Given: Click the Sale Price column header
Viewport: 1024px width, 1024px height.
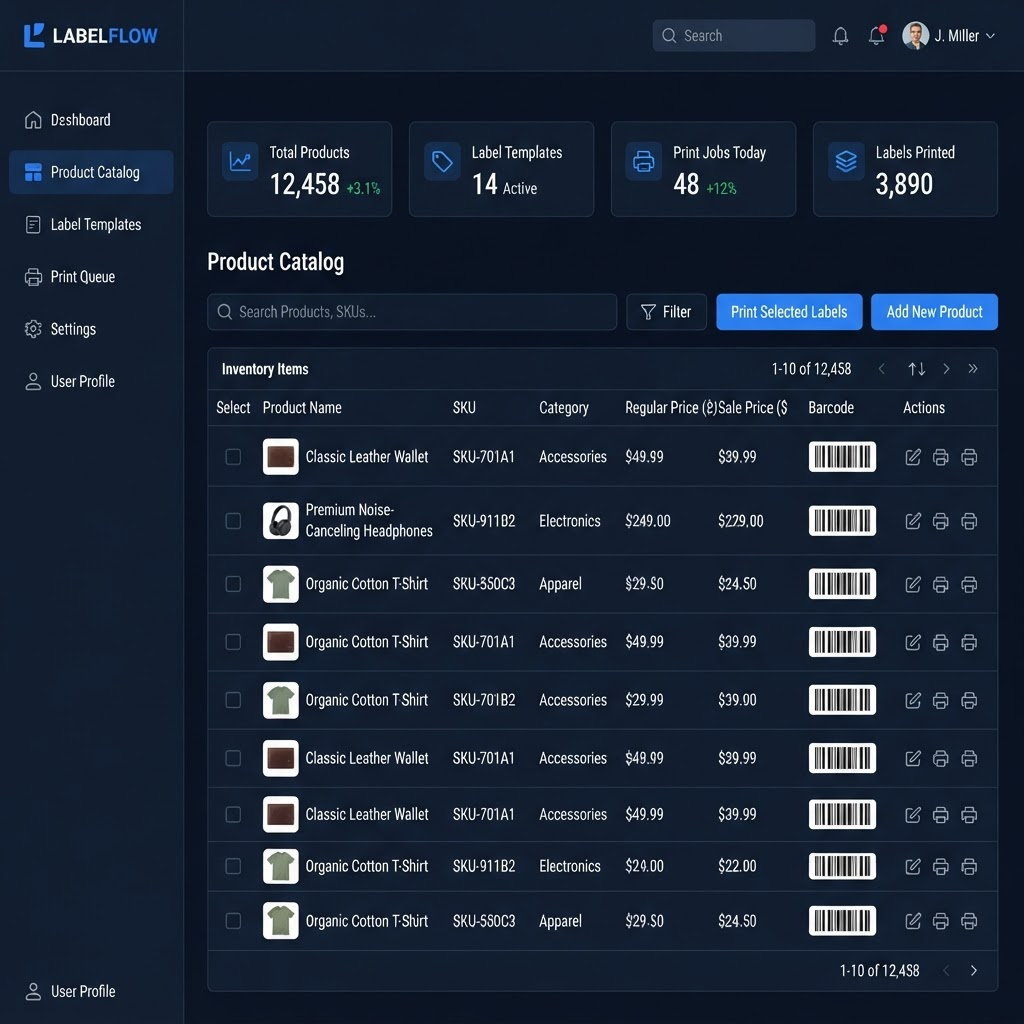Looking at the screenshot, I should (x=752, y=408).
